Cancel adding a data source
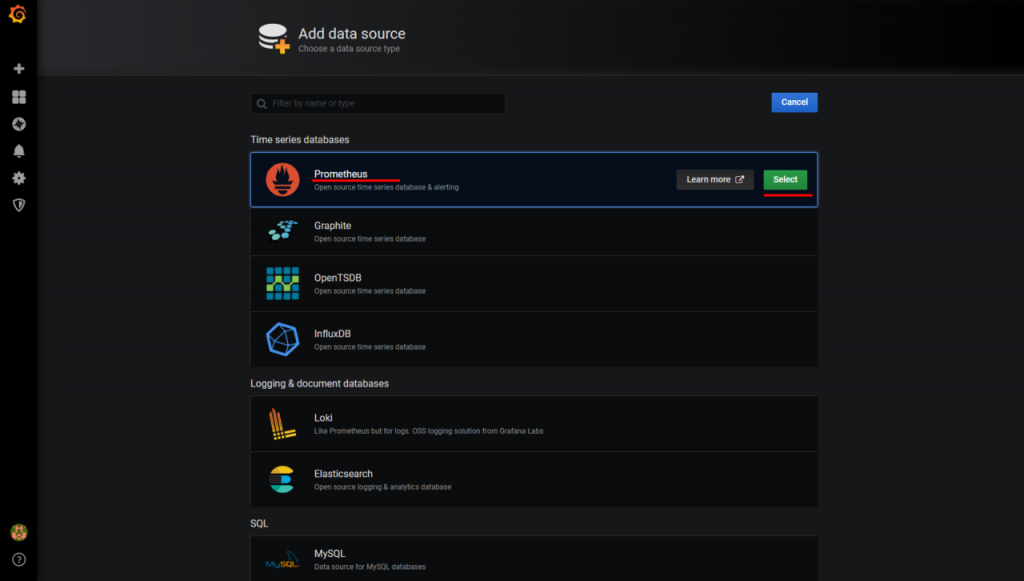The image size is (1024, 581). click(794, 102)
